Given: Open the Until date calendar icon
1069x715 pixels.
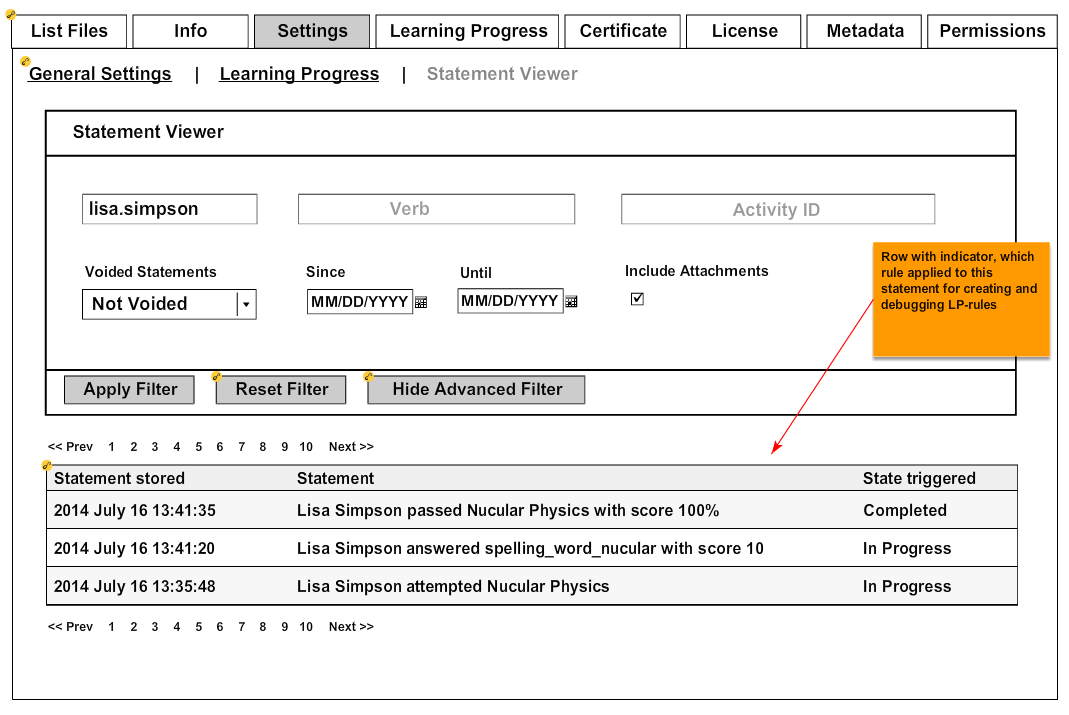Looking at the screenshot, I should tap(571, 301).
